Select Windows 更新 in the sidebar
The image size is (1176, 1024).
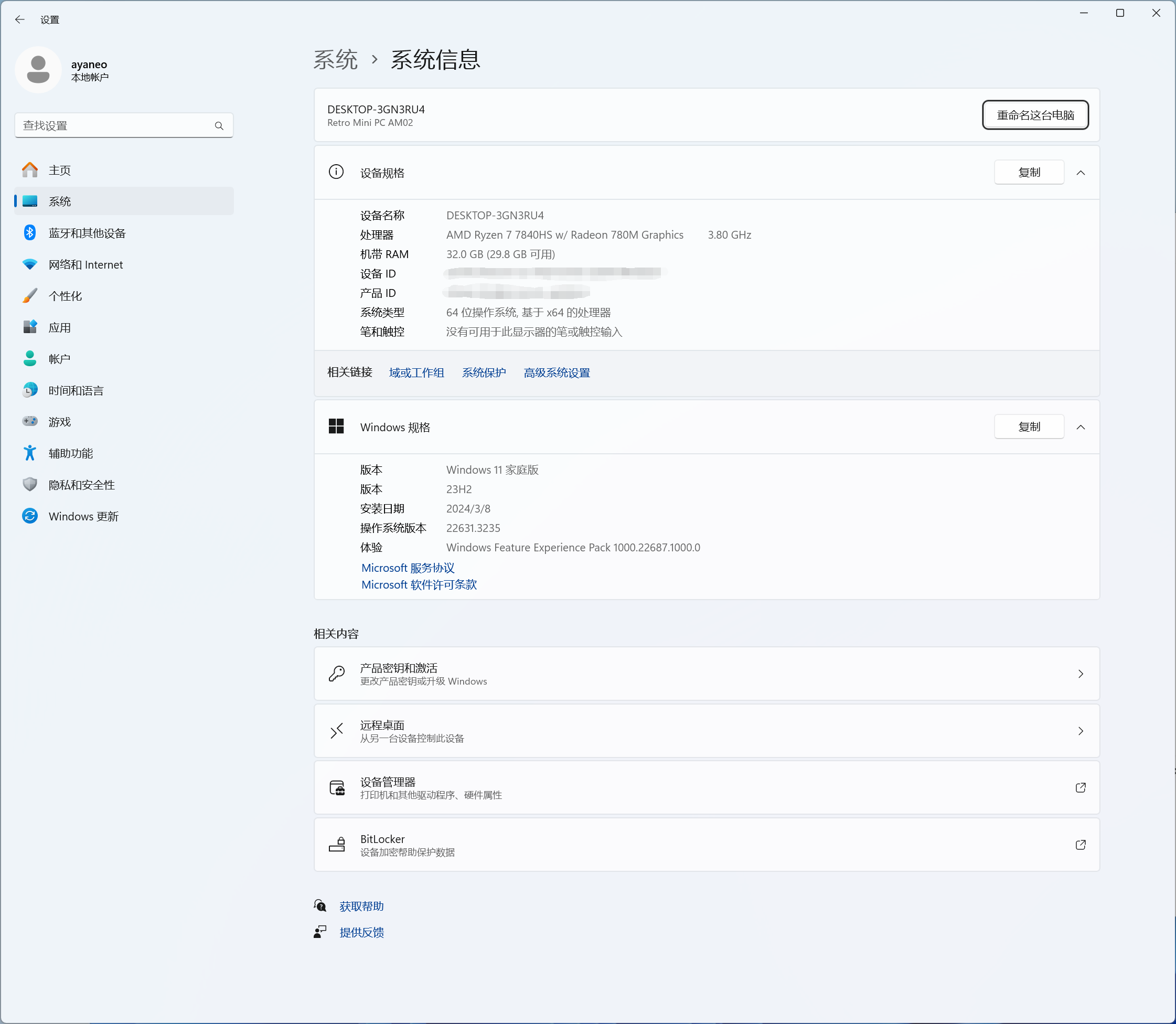click(124, 516)
